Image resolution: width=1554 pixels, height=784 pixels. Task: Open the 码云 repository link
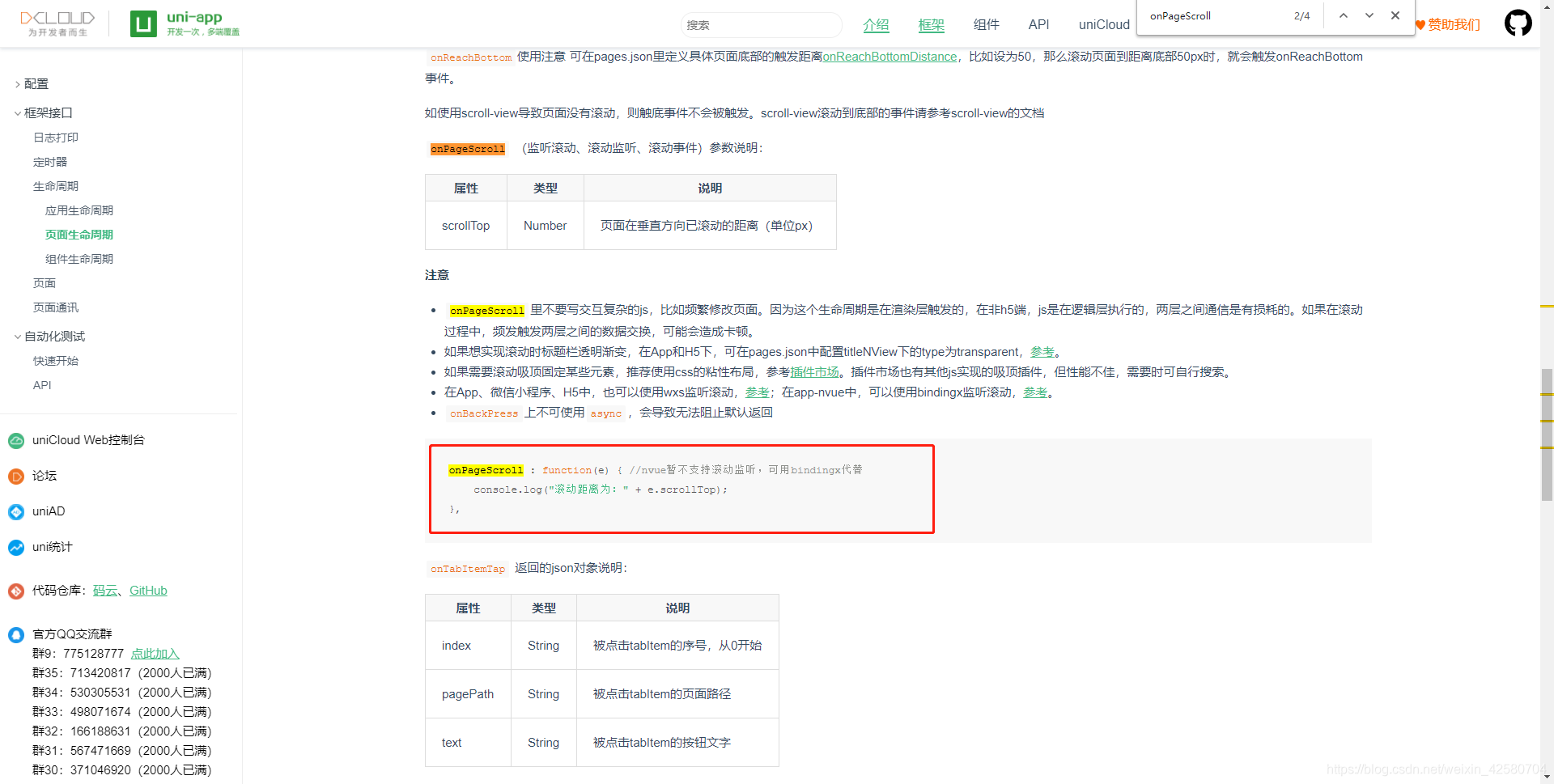[x=105, y=591]
